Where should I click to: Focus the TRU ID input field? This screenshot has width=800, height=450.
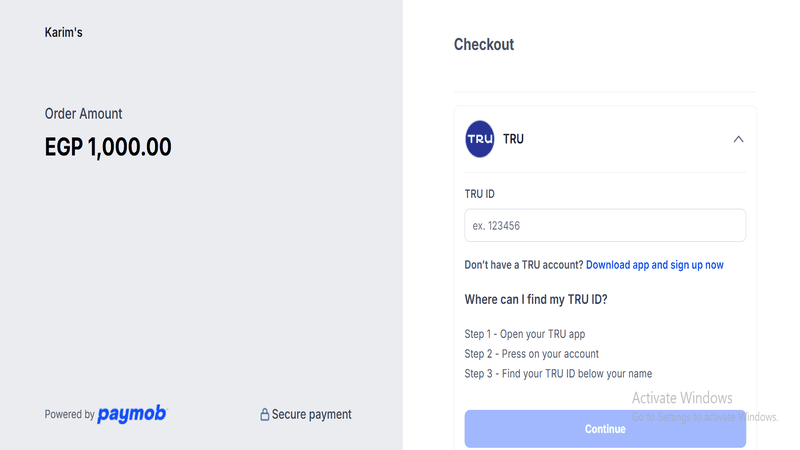click(x=605, y=226)
